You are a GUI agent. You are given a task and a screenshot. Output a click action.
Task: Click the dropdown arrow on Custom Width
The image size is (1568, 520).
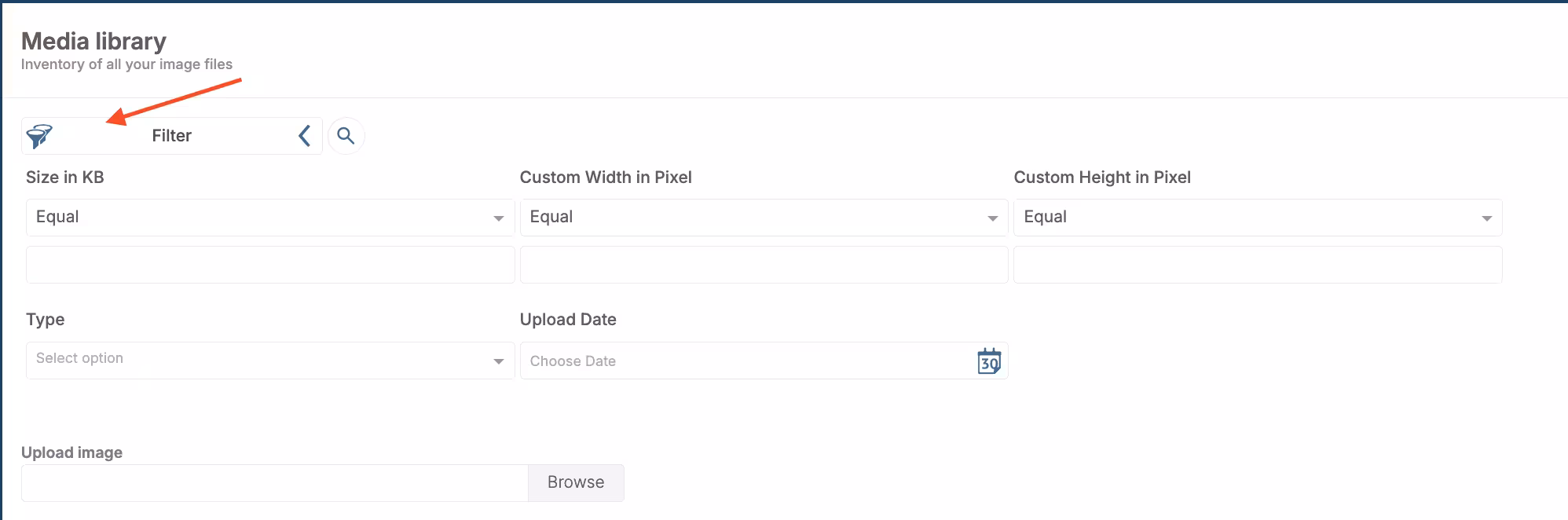[991, 218]
